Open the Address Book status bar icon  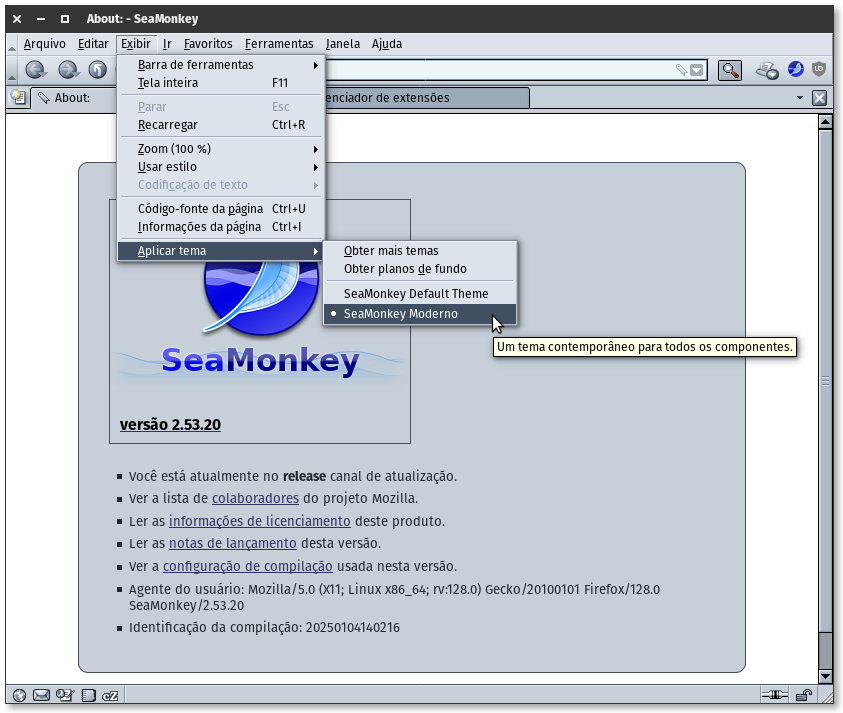coord(88,695)
